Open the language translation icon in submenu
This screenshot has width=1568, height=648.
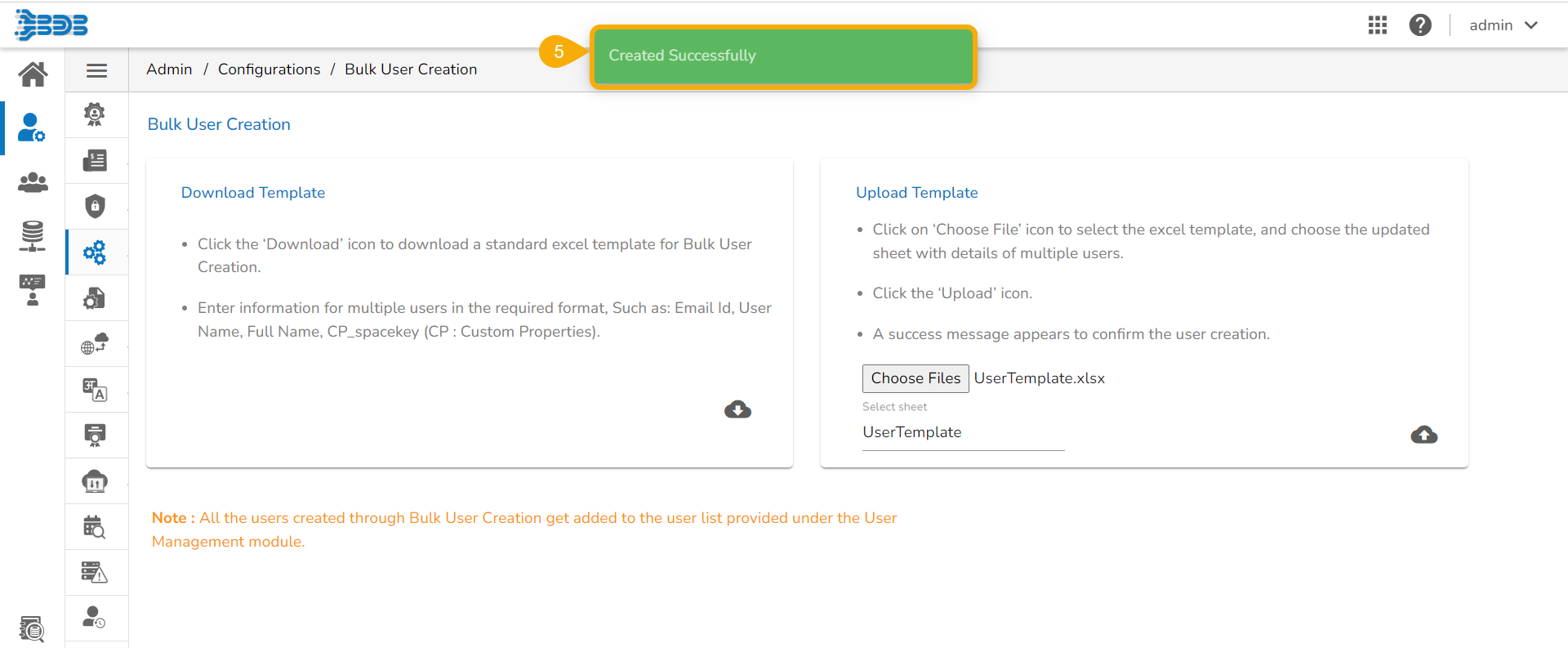pyautogui.click(x=96, y=390)
